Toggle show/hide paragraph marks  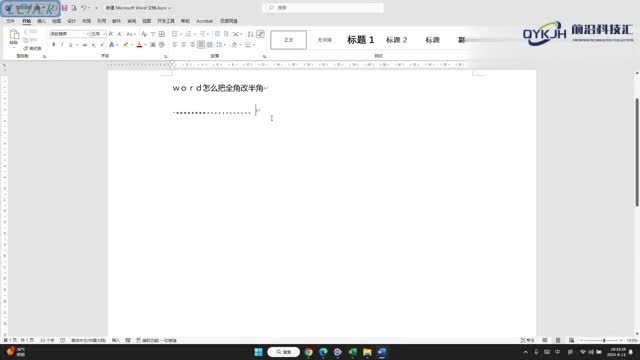[x=260, y=34]
